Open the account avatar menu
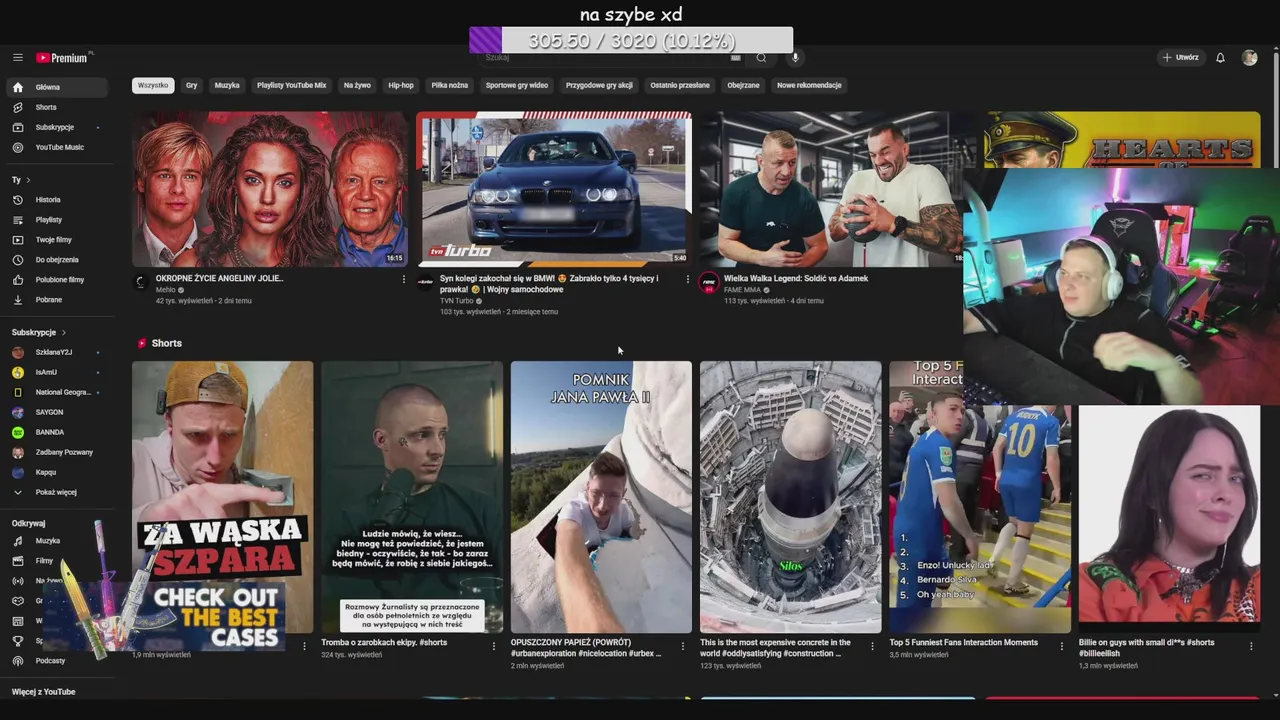 (1250, 58)
